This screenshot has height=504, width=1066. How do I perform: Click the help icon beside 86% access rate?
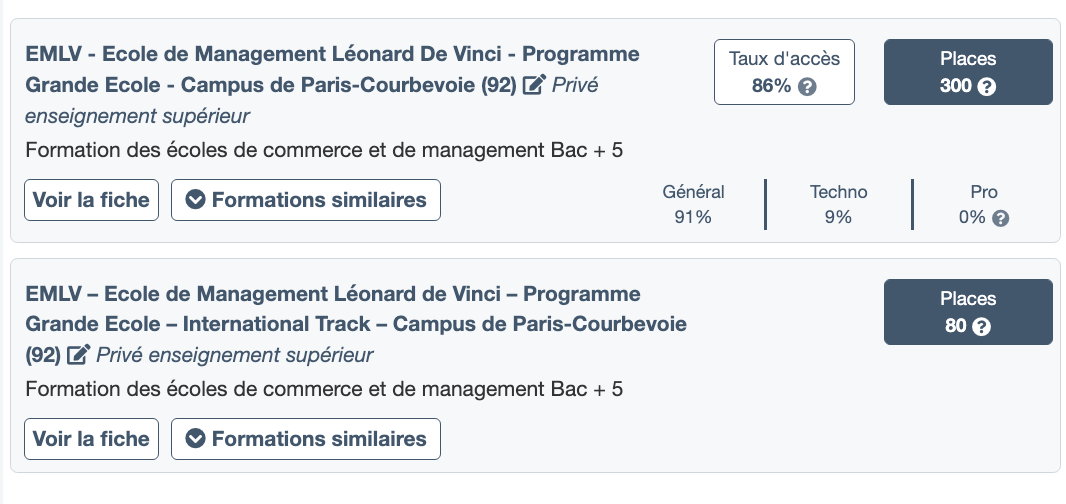[808, 87]
